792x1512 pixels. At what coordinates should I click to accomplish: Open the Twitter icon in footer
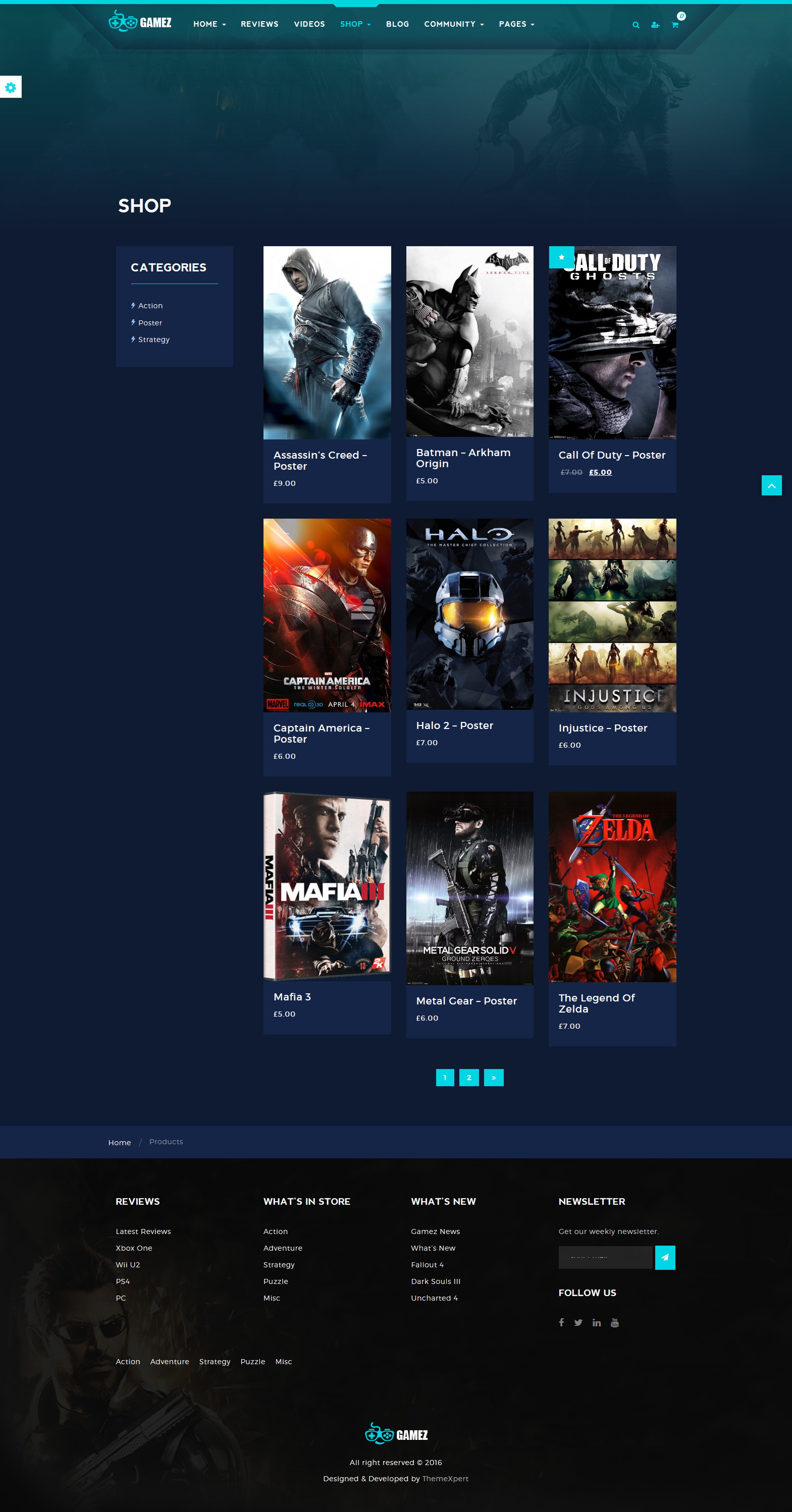[x=578, y=1322]
